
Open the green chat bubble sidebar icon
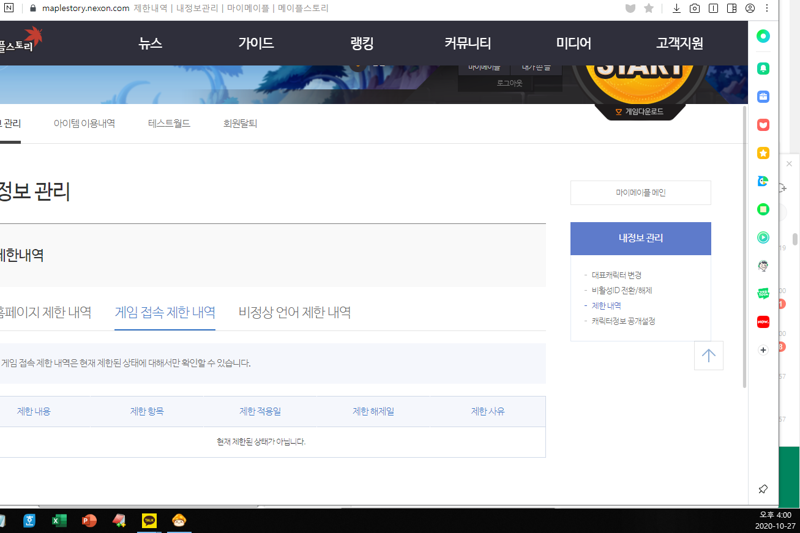[763, 294]
